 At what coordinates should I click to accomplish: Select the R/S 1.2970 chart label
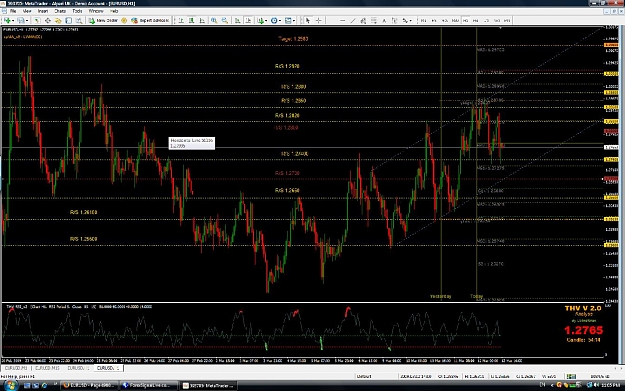coord(287,66)
